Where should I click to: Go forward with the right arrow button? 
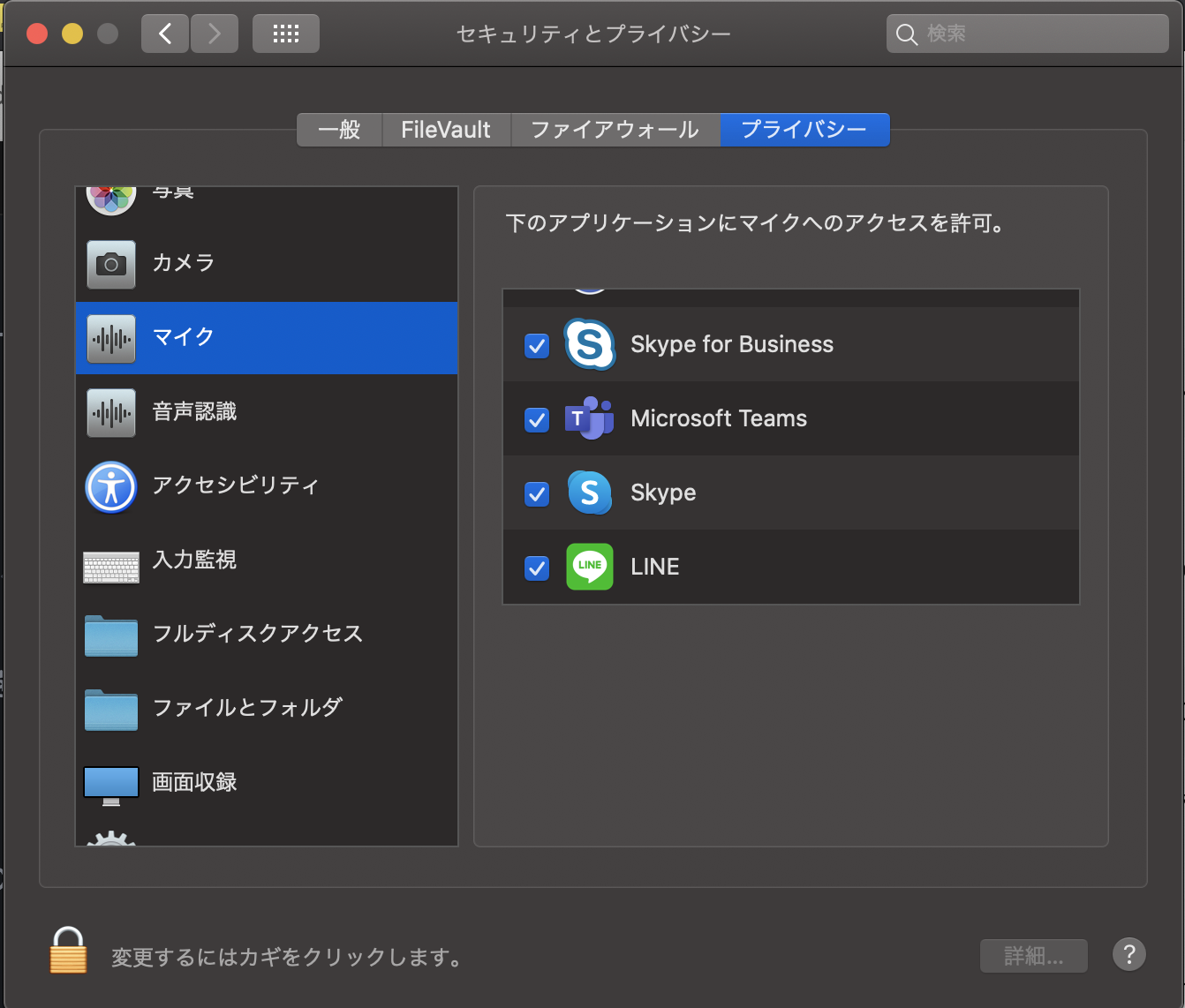coord(215,34)
